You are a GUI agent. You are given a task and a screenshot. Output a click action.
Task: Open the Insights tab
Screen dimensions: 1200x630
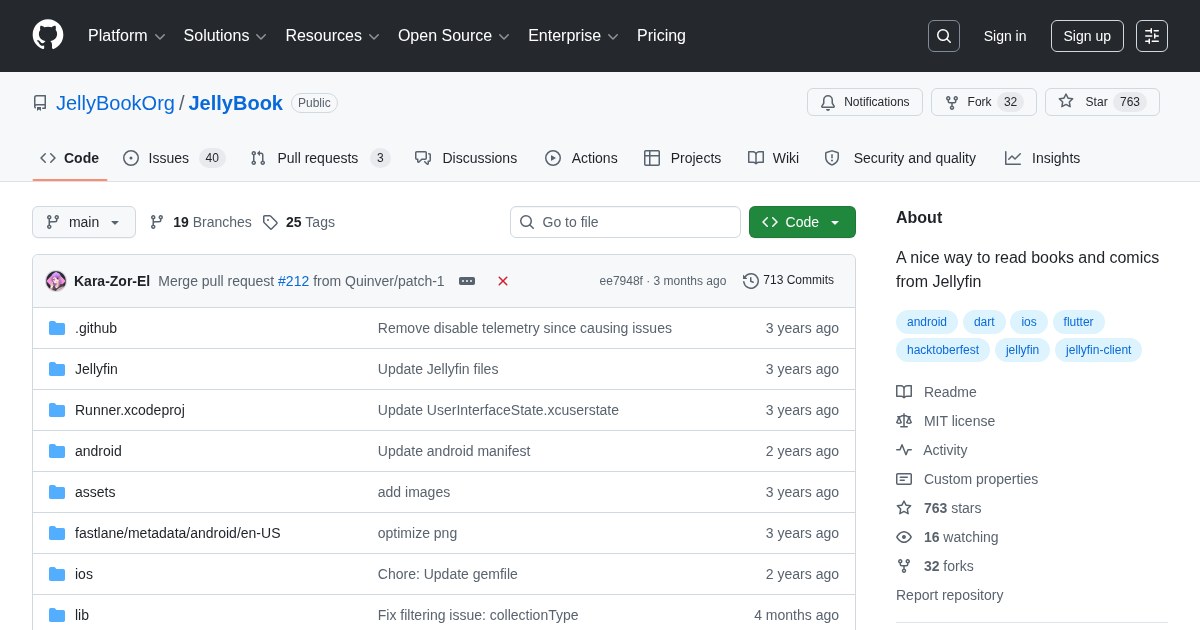pyautogui.click(x=1043, y=158)
